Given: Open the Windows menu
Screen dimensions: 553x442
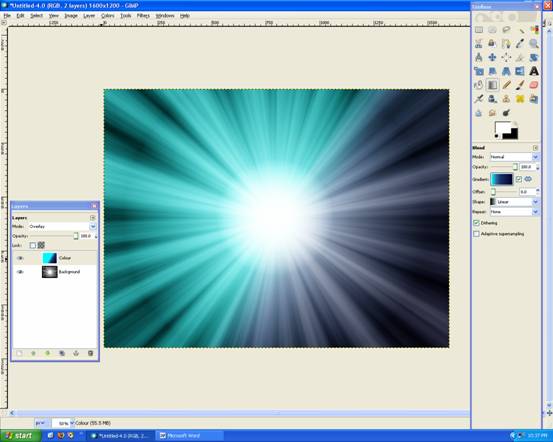Looking at the screenshot, I should 165,16.
